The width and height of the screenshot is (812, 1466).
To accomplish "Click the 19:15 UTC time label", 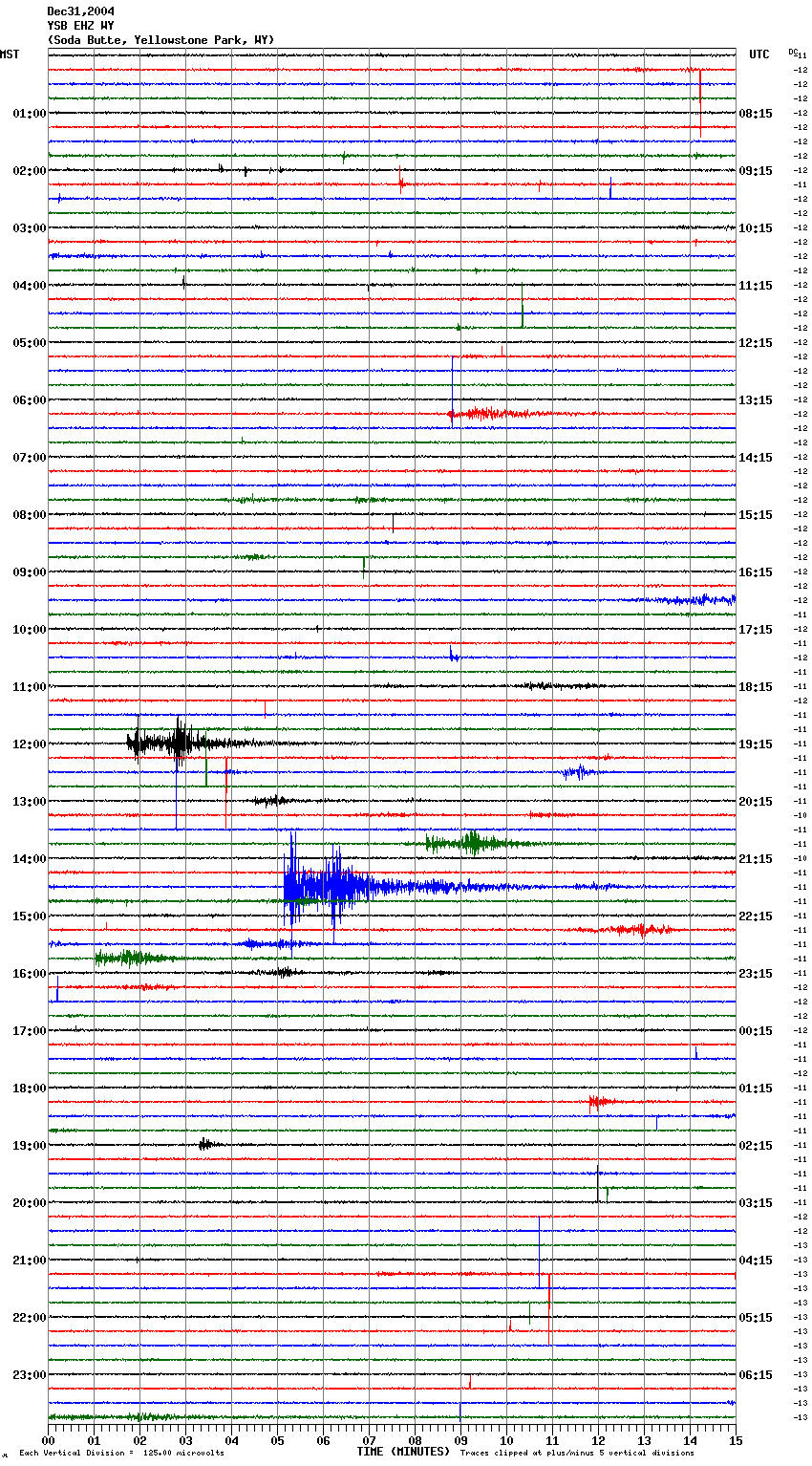I will click(756, 744).
